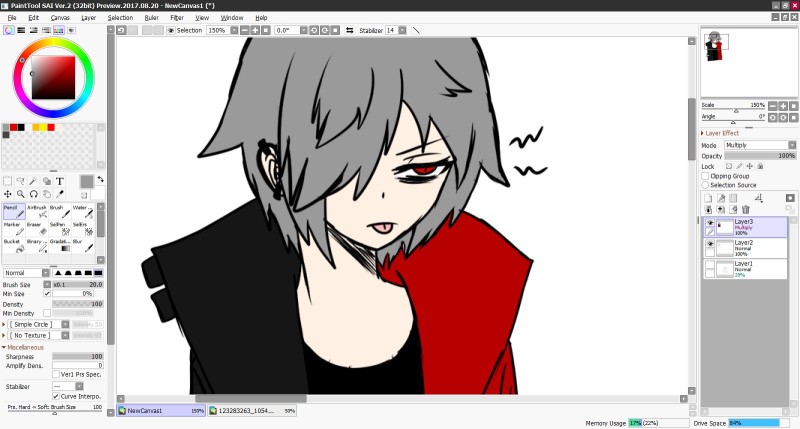Select the Bucket fill tool
This screenshot has width=800, height=429.
click(14, 245)
